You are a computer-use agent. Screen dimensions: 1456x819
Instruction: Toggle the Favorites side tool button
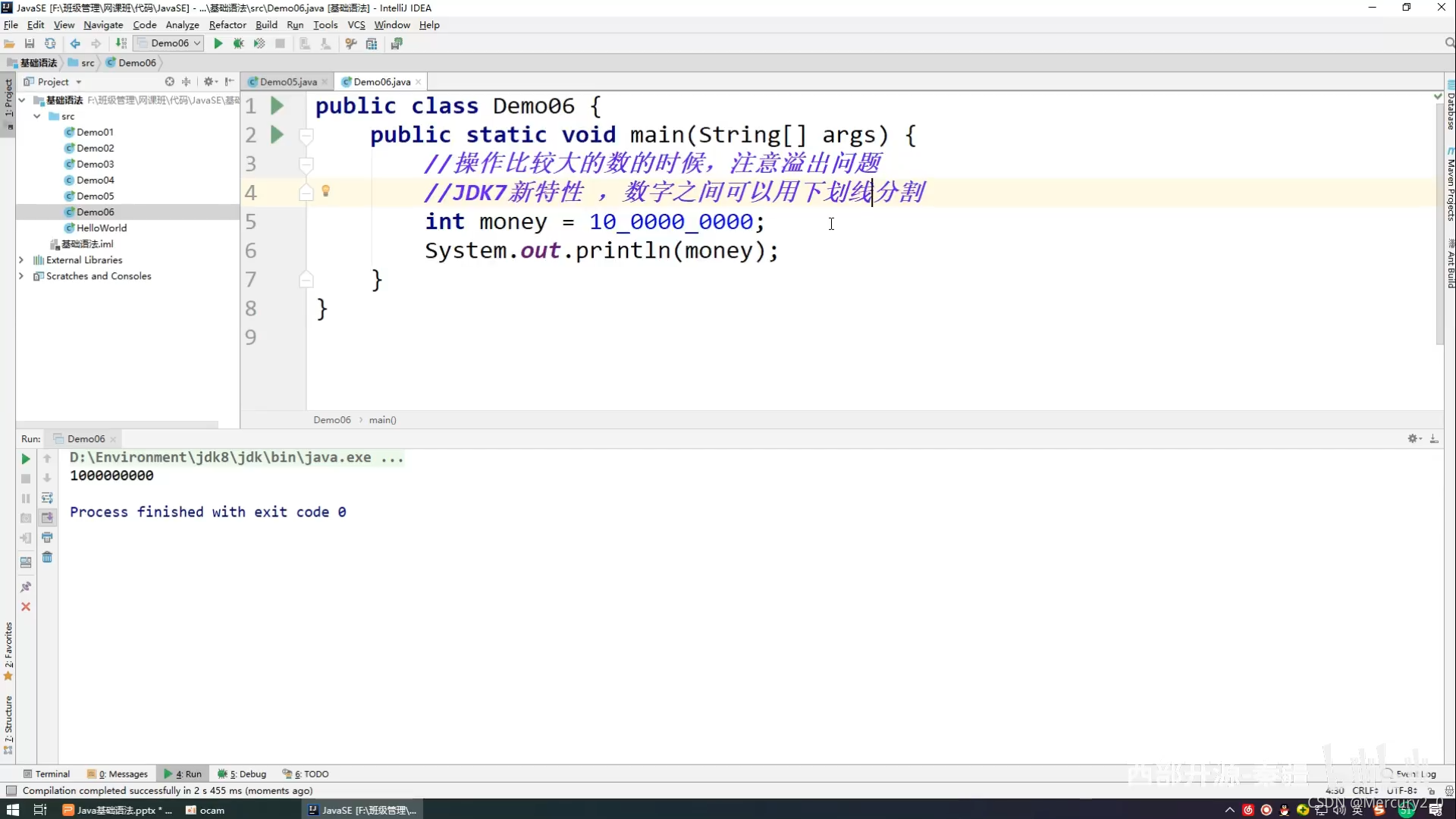tap(8, 651)
